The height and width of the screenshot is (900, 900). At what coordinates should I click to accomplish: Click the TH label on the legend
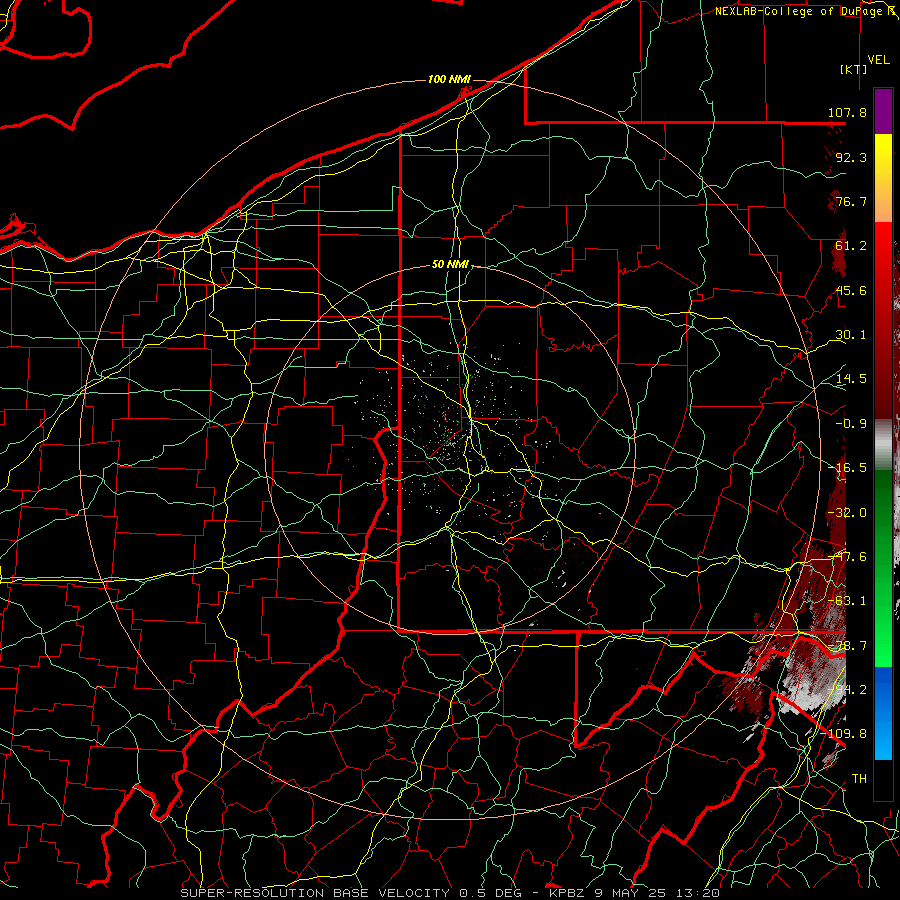click(859, 778)
